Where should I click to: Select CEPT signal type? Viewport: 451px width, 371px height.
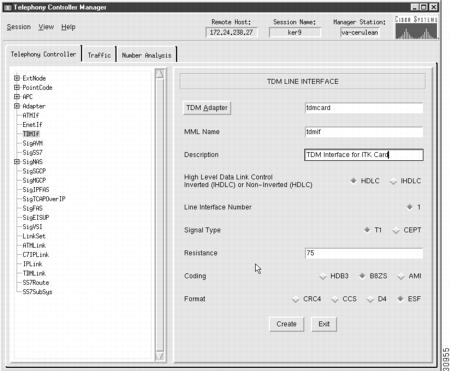[396, 230]
